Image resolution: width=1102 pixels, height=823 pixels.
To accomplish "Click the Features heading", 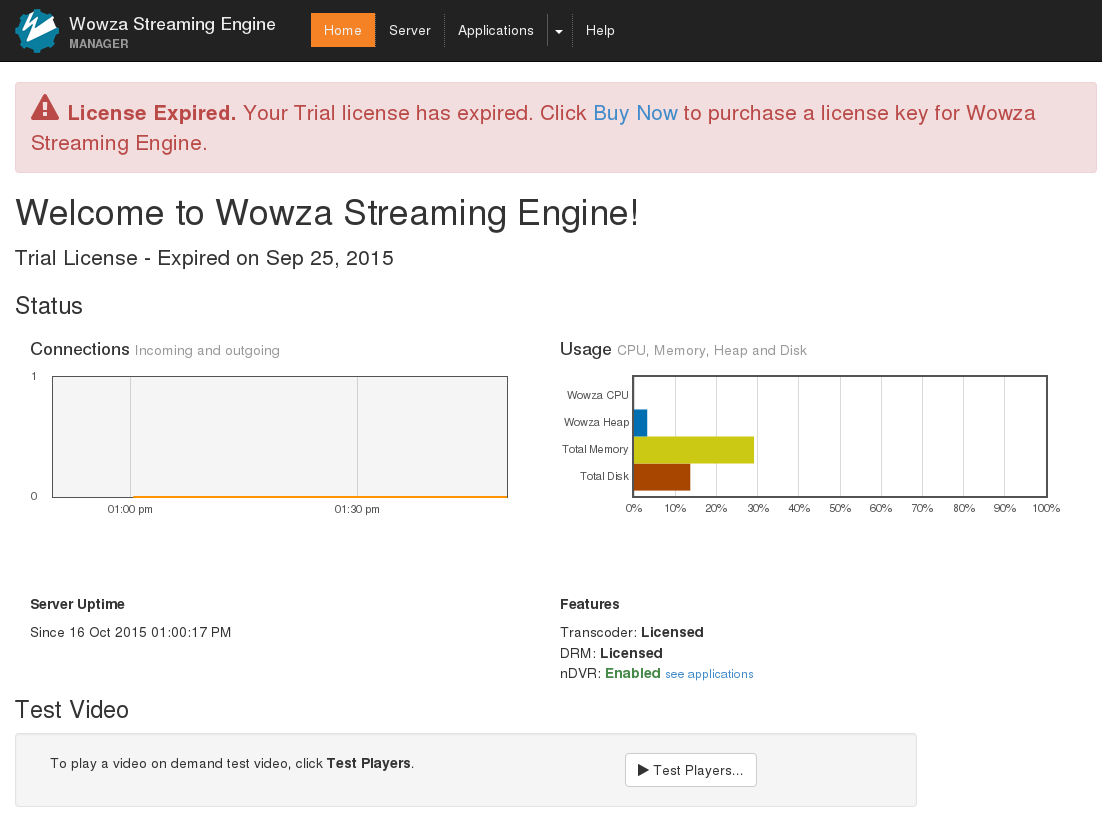I will point(590,604).
